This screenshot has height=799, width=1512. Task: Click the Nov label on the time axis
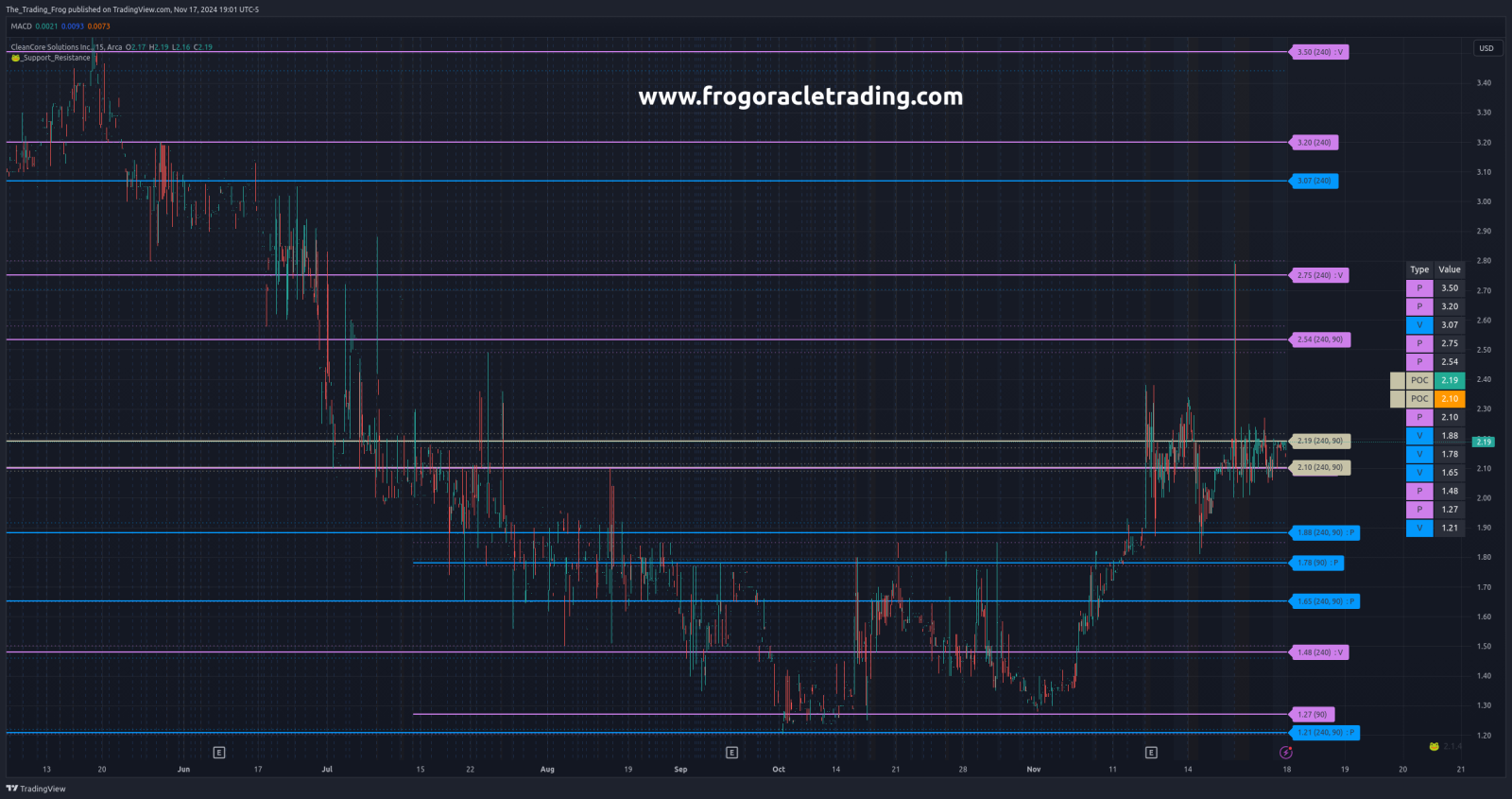1034,770
